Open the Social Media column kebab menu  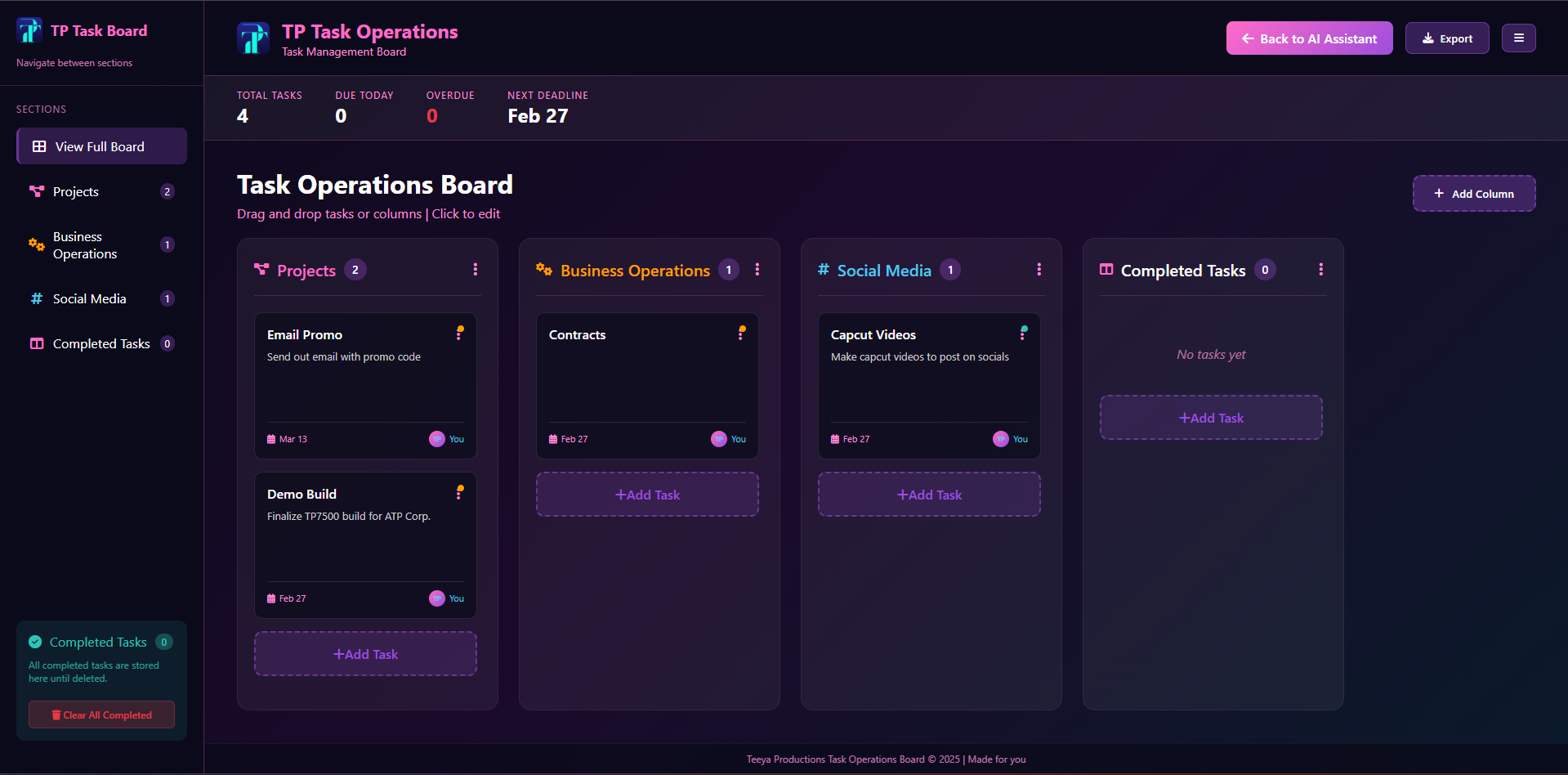click(1039, 269)
